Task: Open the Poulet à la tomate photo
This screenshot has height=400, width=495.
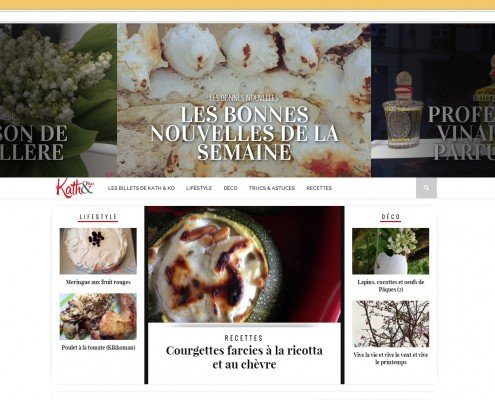Action: coord(98,316)
